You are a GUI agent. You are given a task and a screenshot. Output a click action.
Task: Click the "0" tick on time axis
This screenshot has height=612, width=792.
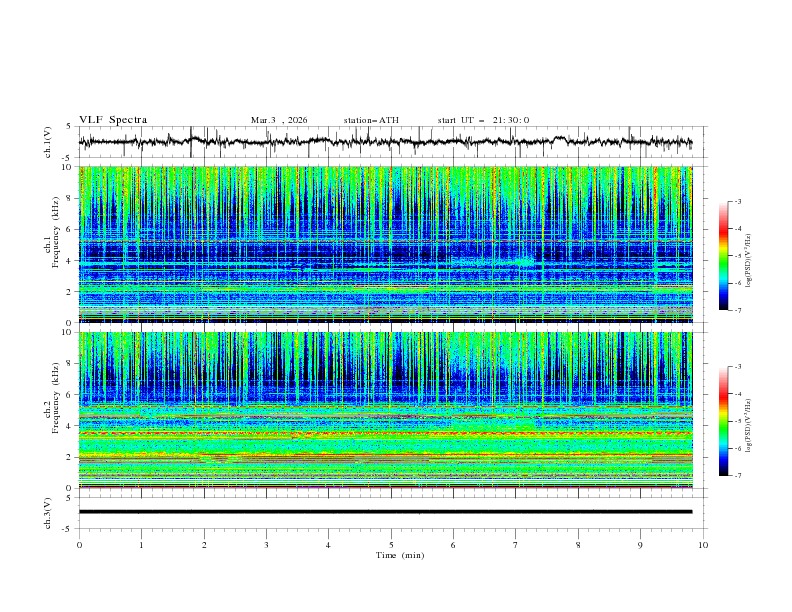click(79, 545)
